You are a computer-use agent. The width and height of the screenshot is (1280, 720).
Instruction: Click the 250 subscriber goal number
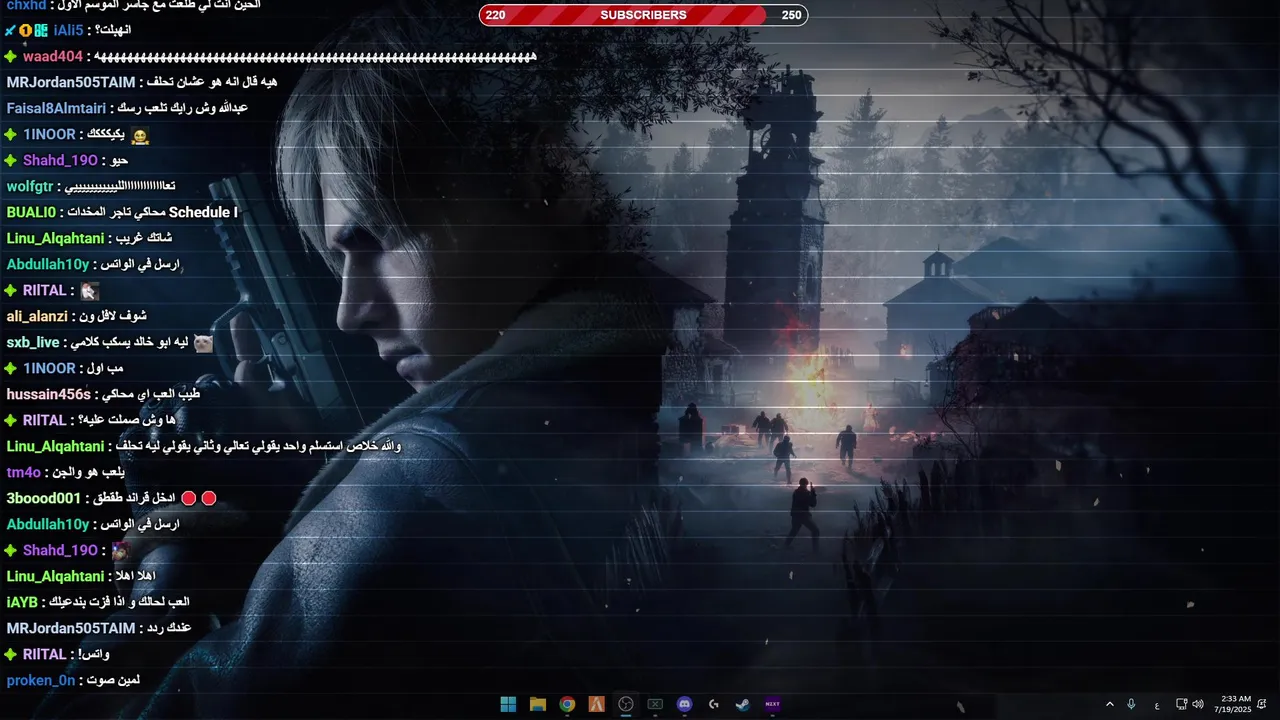click(791, 15)
